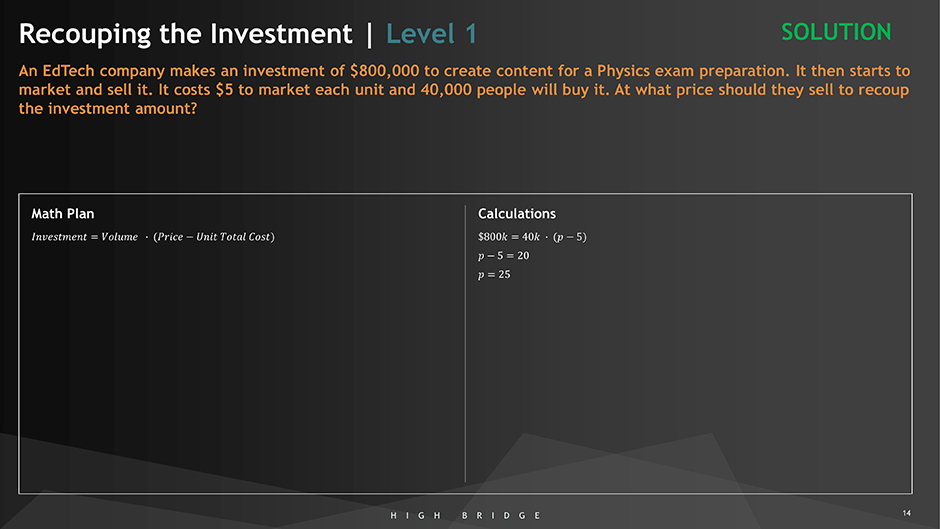This screenshot has height=529, width=940.
Task: Click "Price" inside the formula parentheses
Action: coord(171,237)
